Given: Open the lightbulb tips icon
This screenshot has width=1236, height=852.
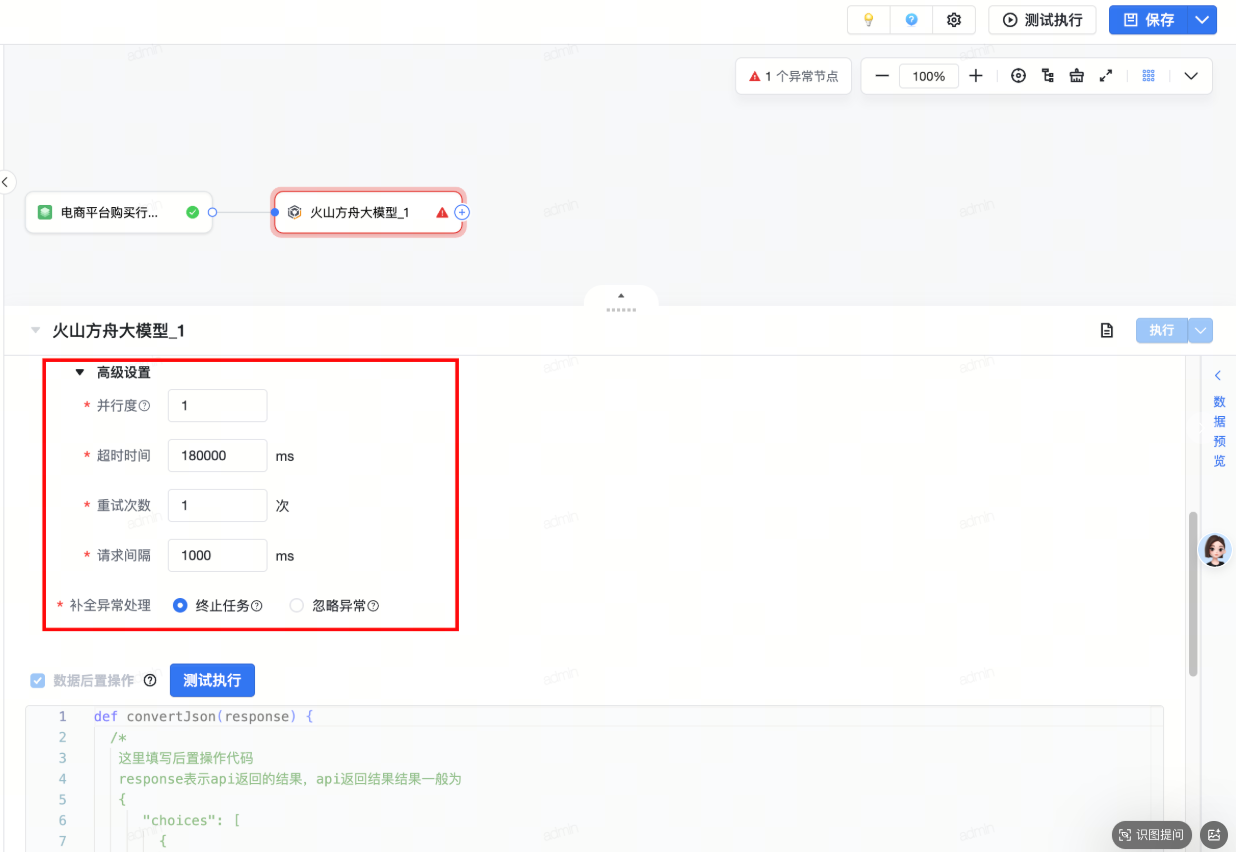Looking at the screenshot, I should point(869,20).
